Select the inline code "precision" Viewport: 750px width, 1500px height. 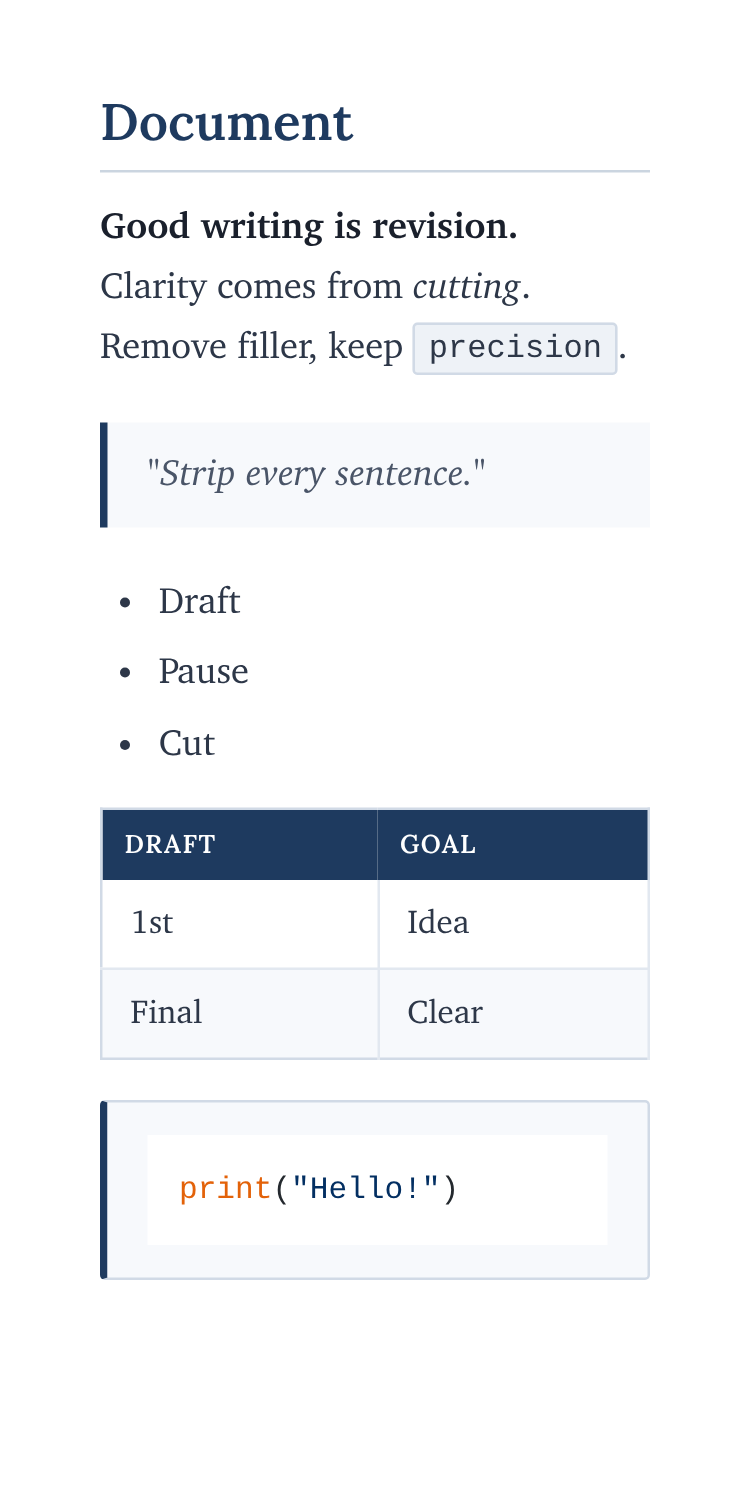(515, 348)
